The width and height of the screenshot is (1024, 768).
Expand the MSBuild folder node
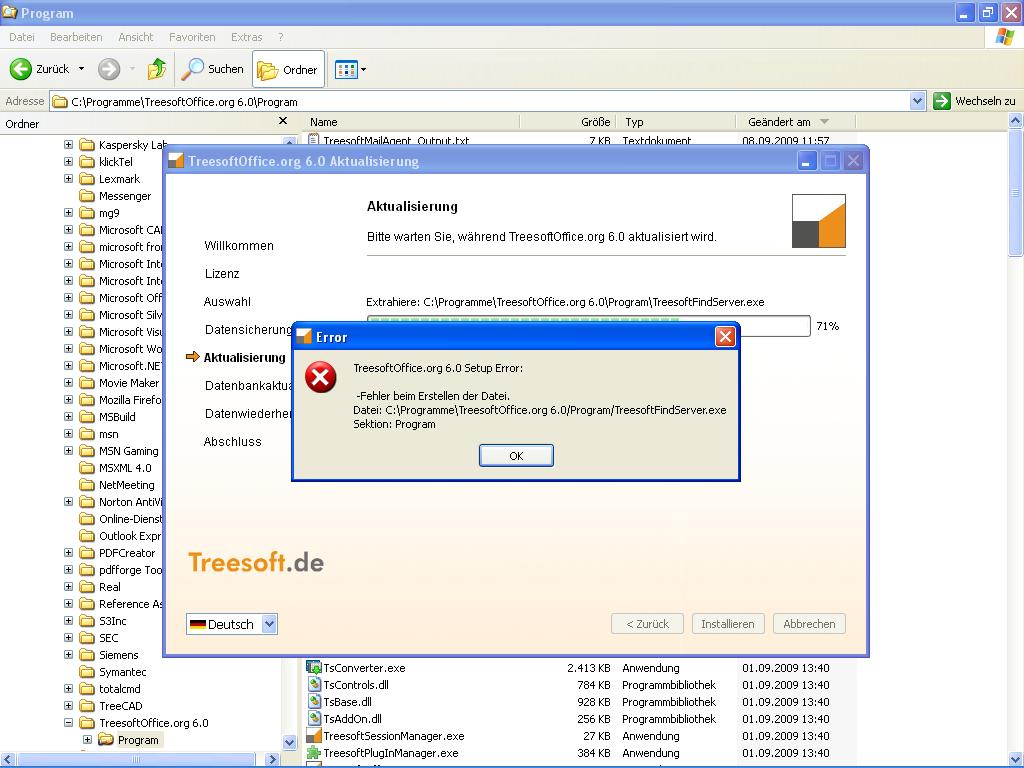pyautogui.click(x=69, y=417)
